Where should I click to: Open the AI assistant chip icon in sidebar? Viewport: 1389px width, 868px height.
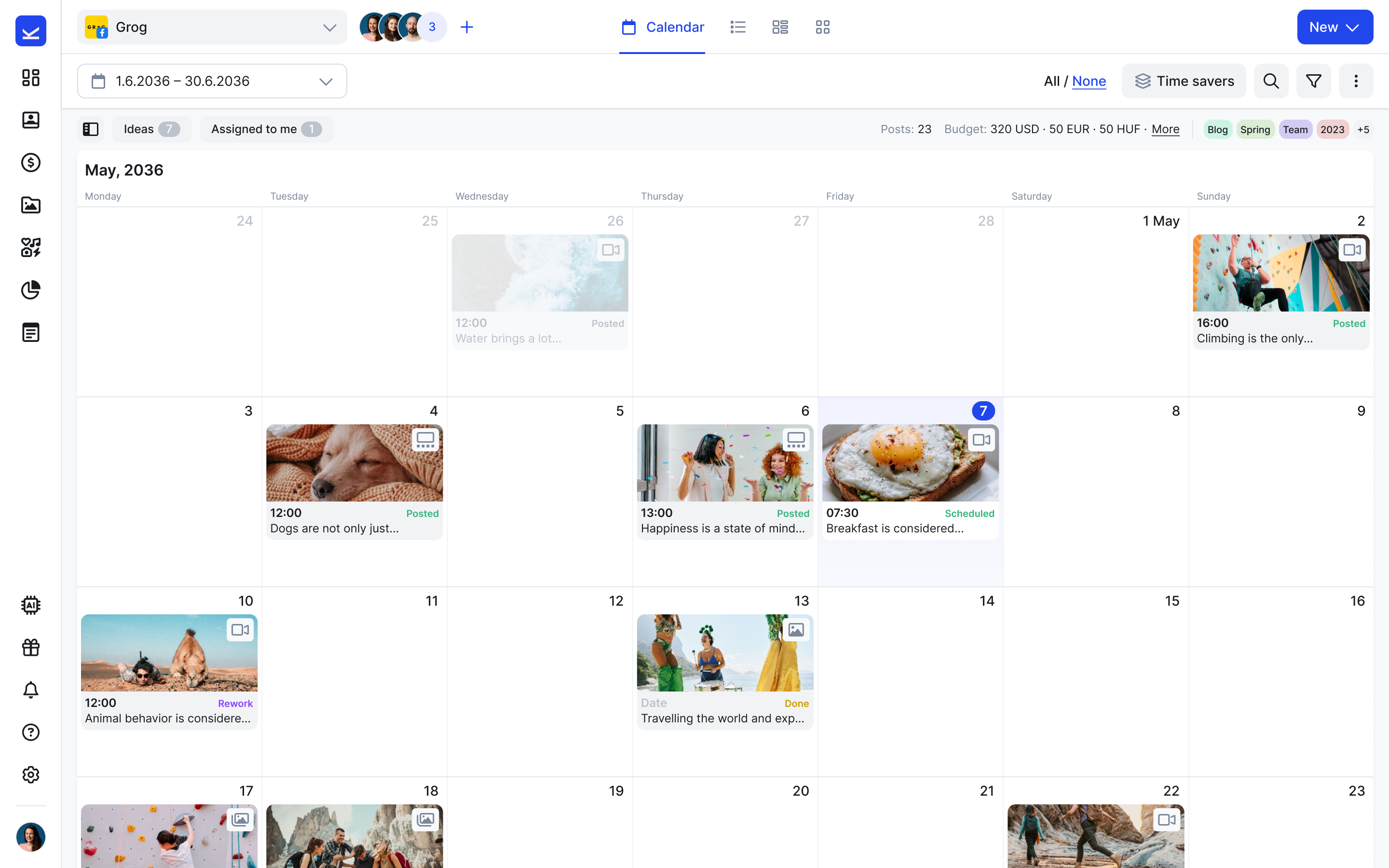click(30, 605)
